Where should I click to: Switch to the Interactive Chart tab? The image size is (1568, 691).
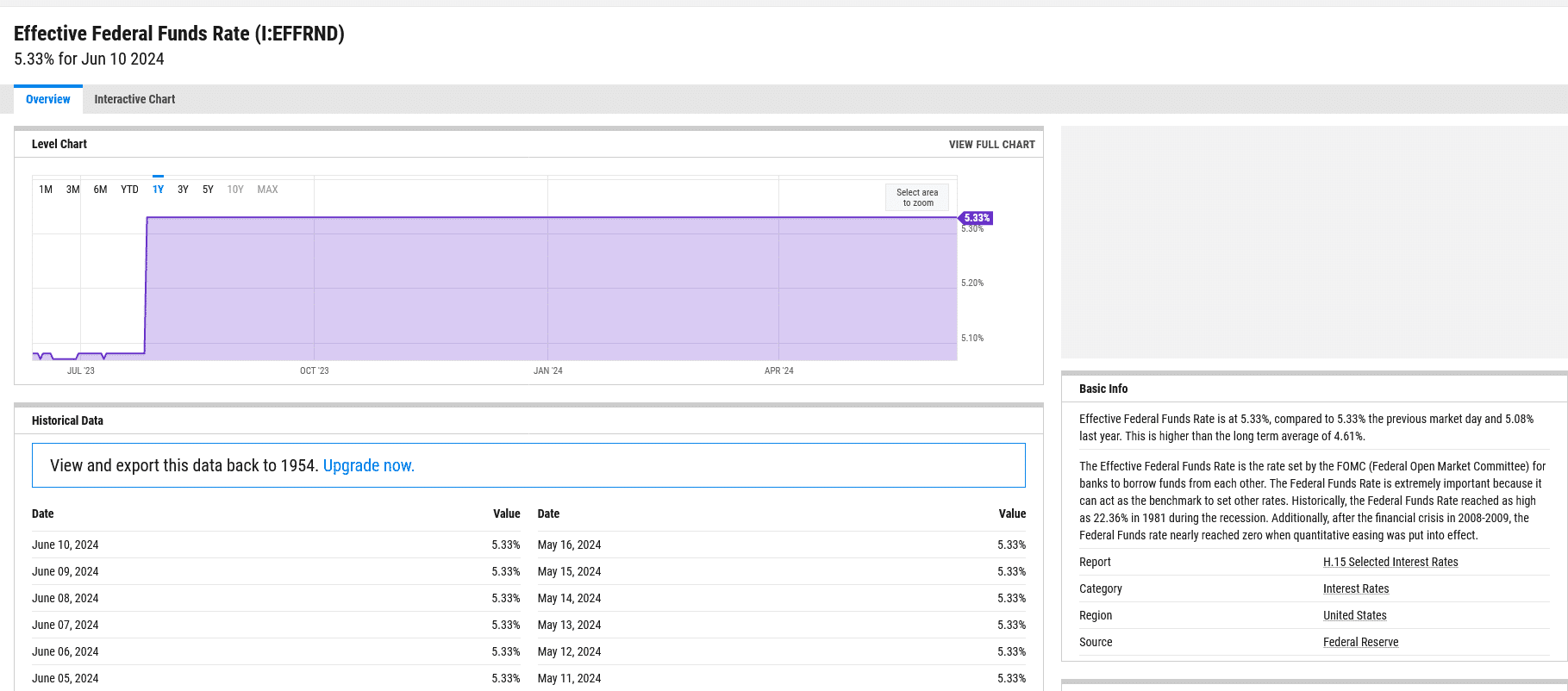[x=134, y=99]
